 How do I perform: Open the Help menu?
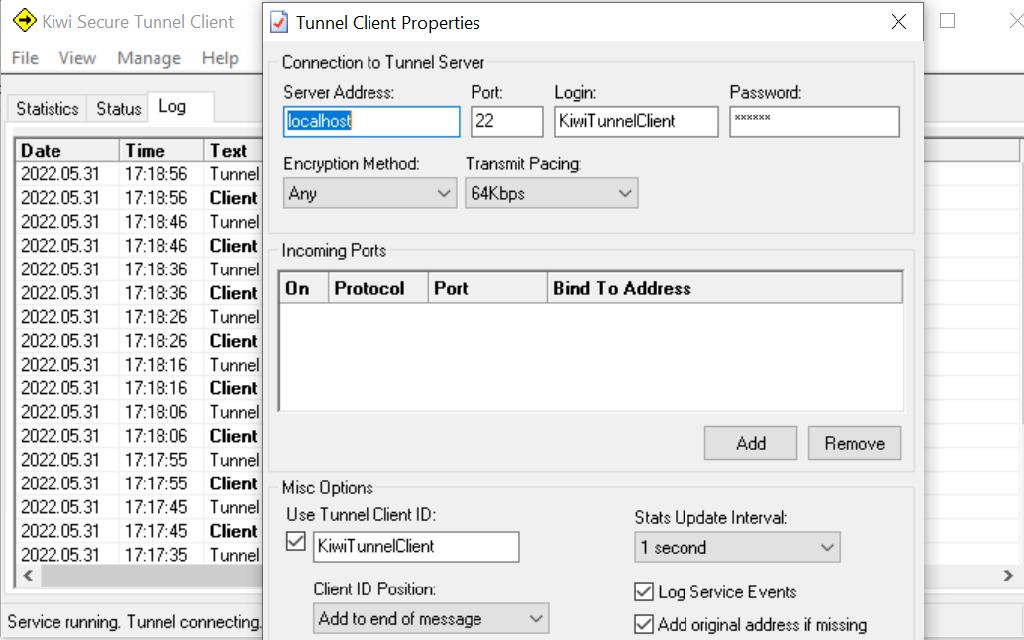coord(220,58)
